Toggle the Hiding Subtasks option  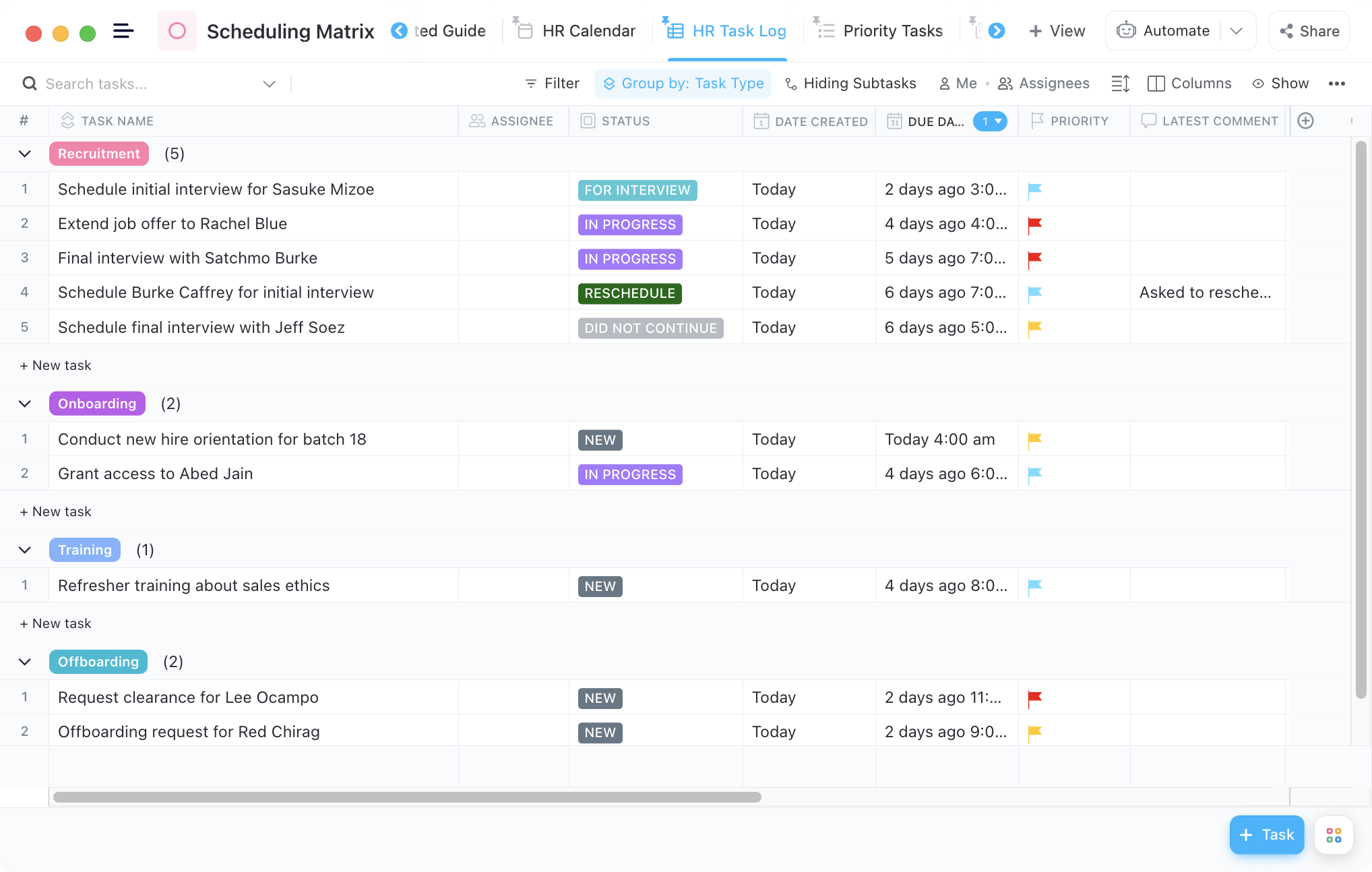[x=850, y=84]
